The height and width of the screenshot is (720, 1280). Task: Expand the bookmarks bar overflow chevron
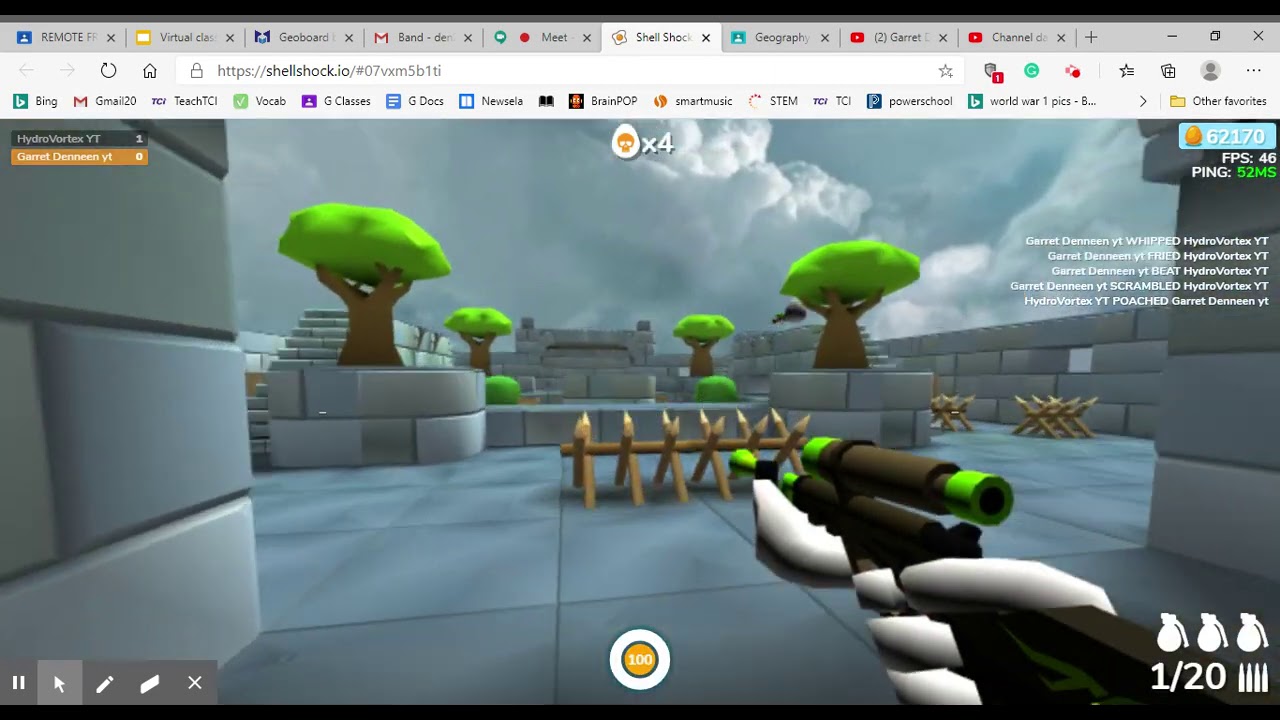pos(1143,101)
